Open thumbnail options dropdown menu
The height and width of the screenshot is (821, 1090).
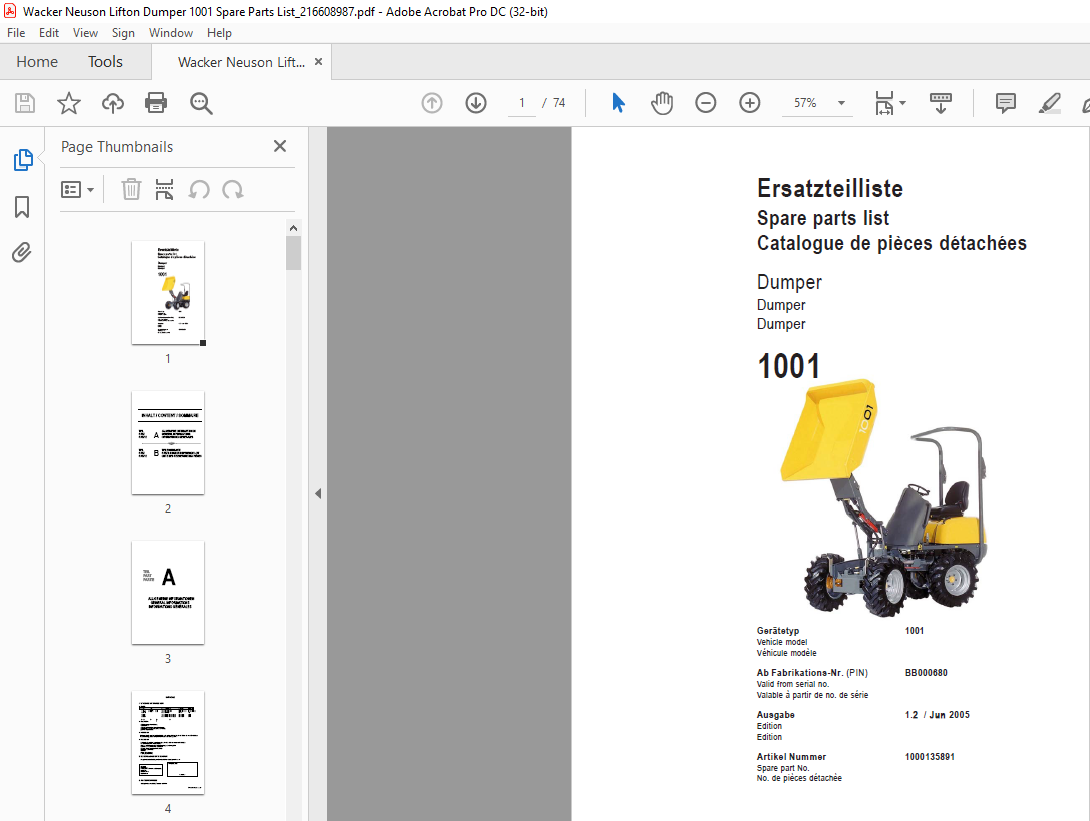(x=77, y=189)
